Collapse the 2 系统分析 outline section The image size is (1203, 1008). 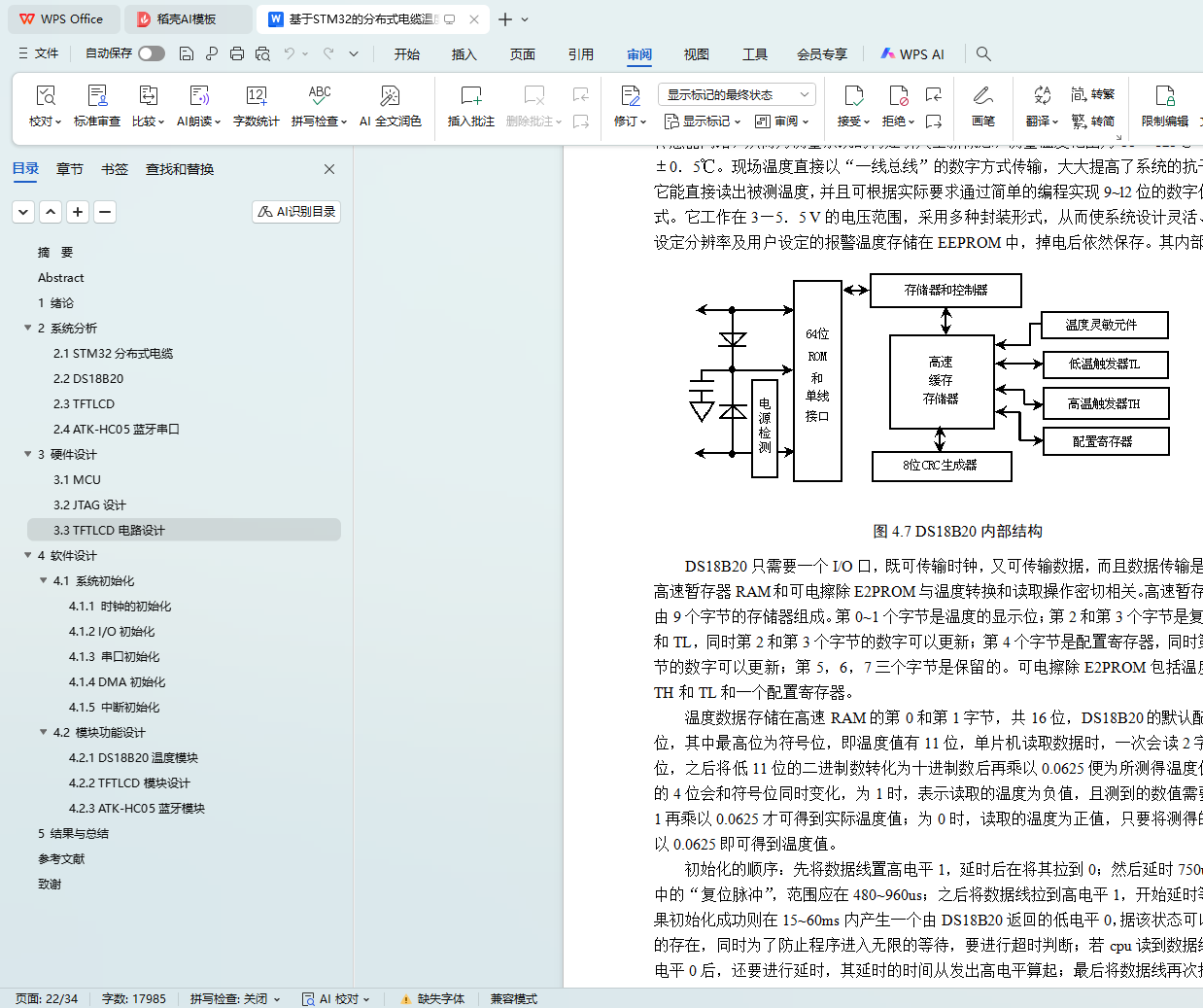28,329
